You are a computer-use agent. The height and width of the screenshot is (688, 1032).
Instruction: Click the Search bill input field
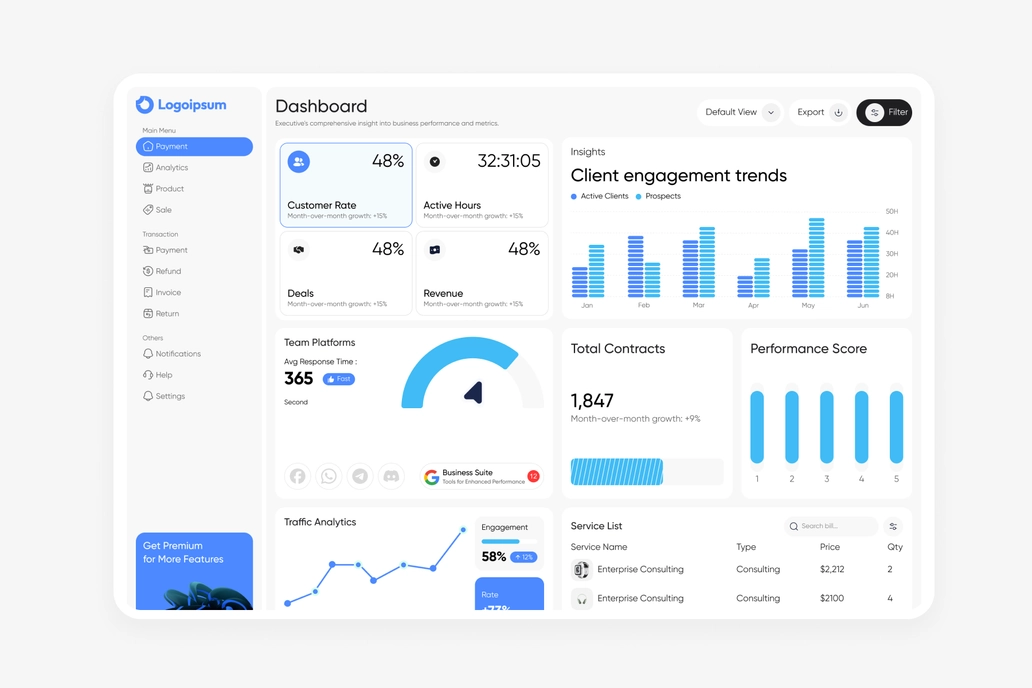[831, 526]
